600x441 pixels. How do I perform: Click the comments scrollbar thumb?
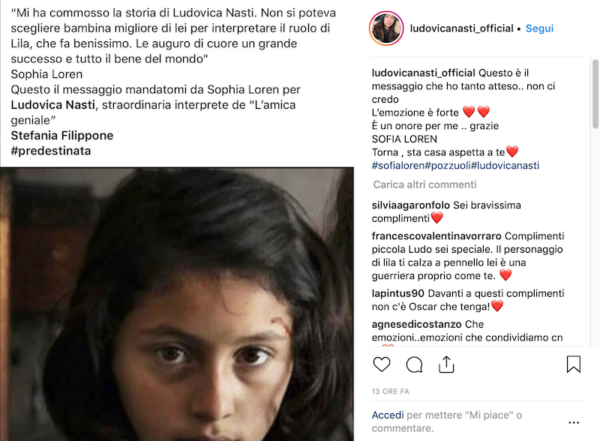click(x=595, y=94)
